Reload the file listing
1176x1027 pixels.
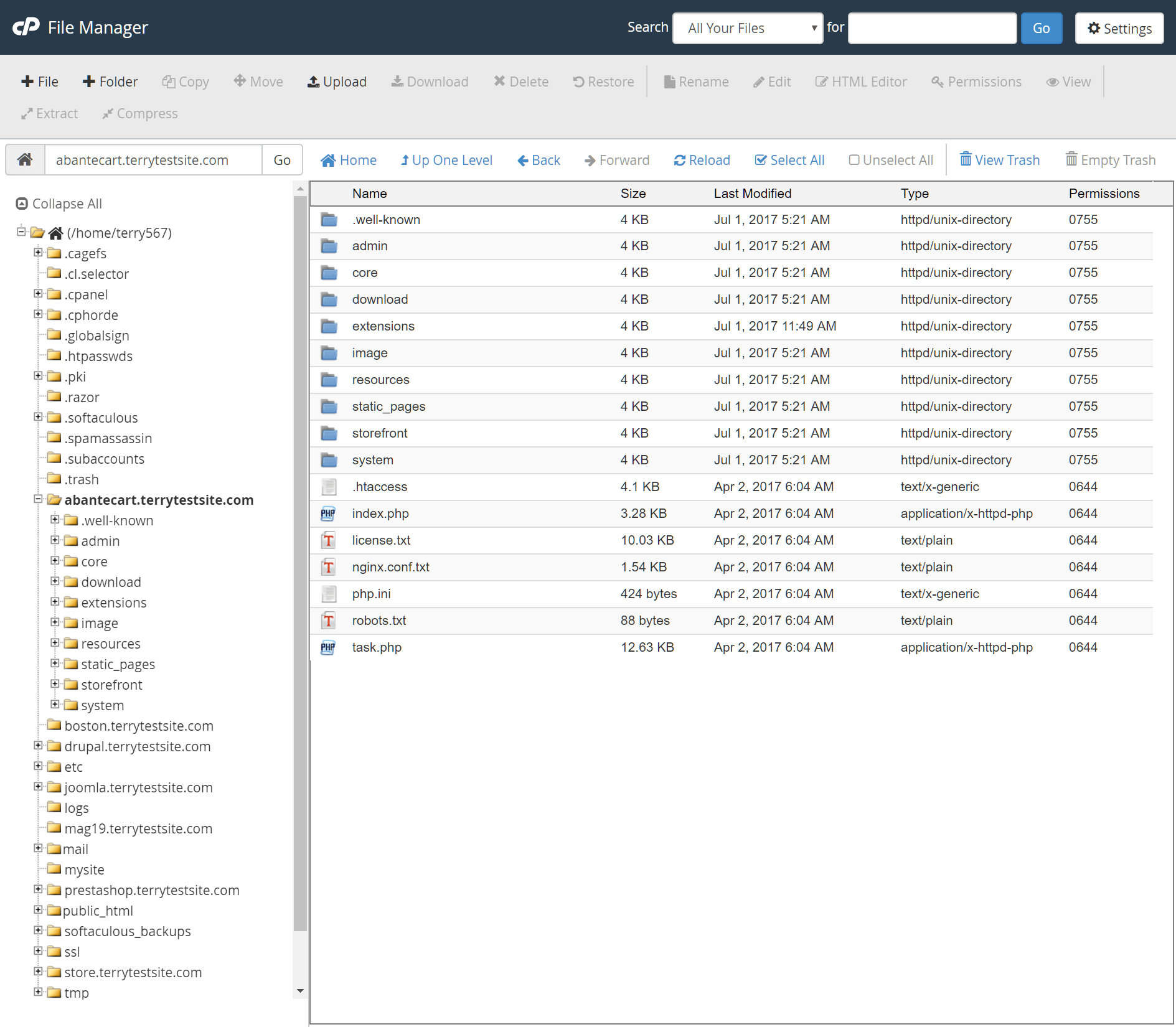coord(702,160)
